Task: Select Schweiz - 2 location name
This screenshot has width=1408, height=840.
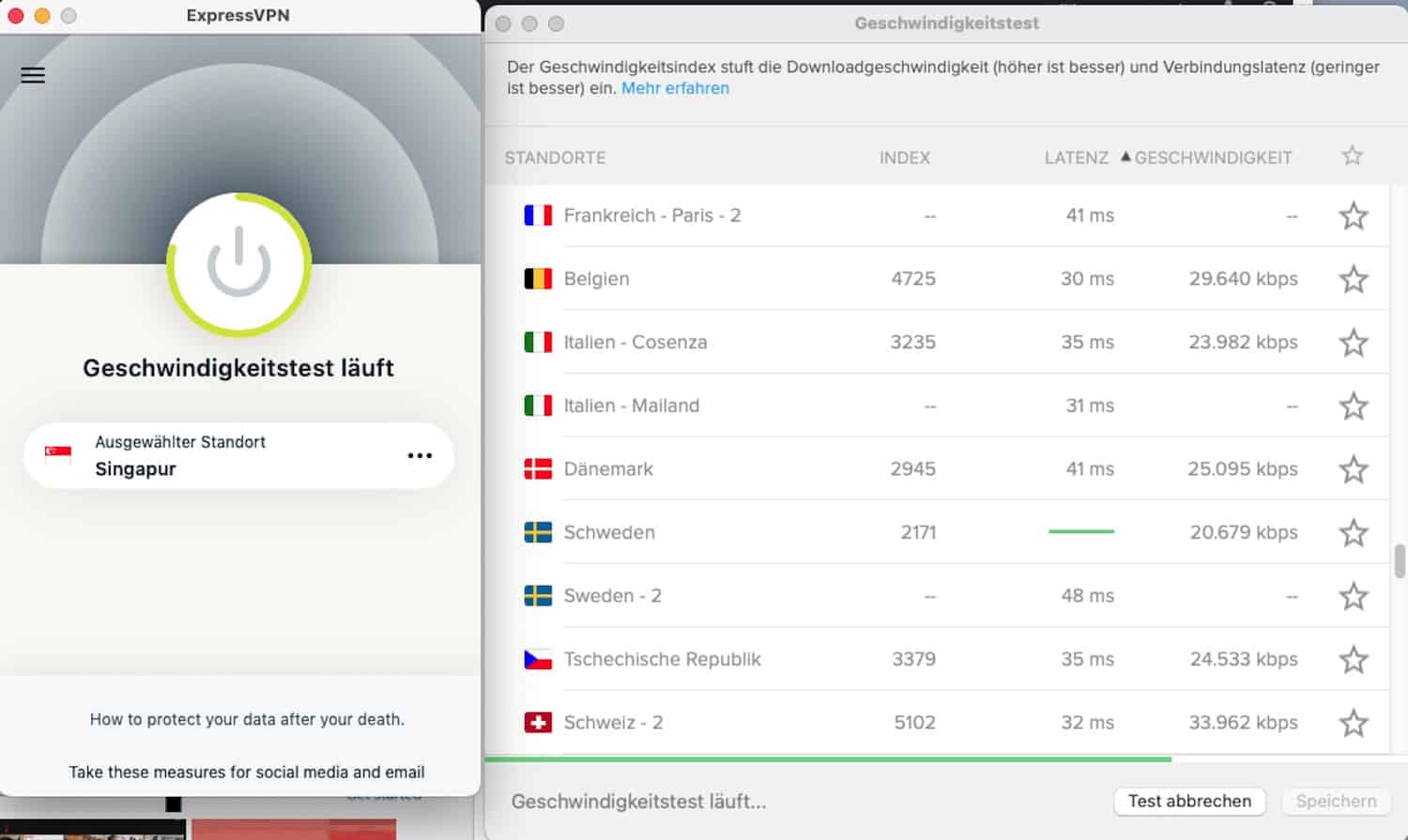Action: tap(613, 723)
